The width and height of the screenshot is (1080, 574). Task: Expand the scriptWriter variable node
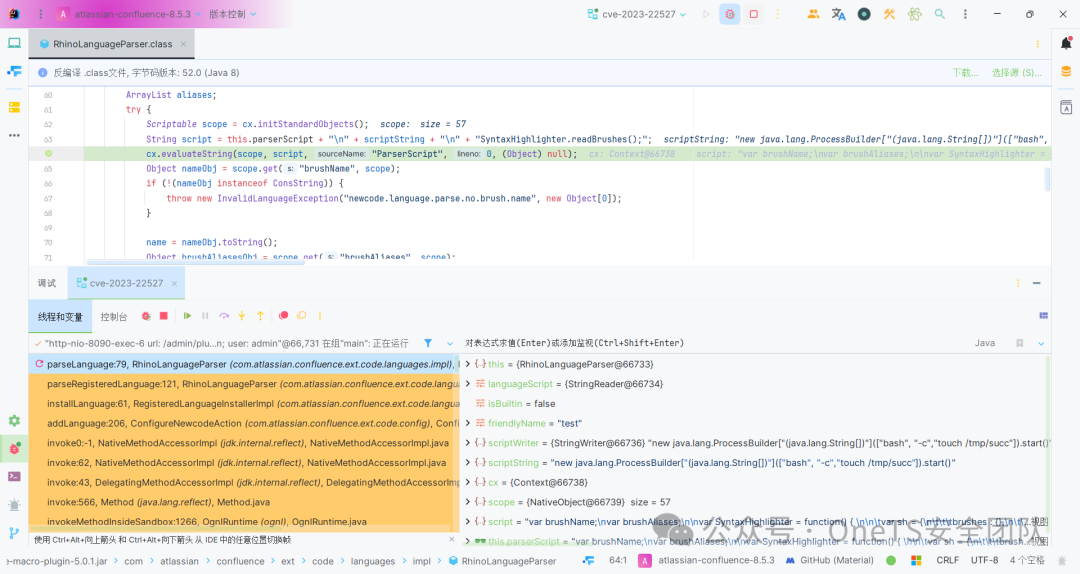468,443
